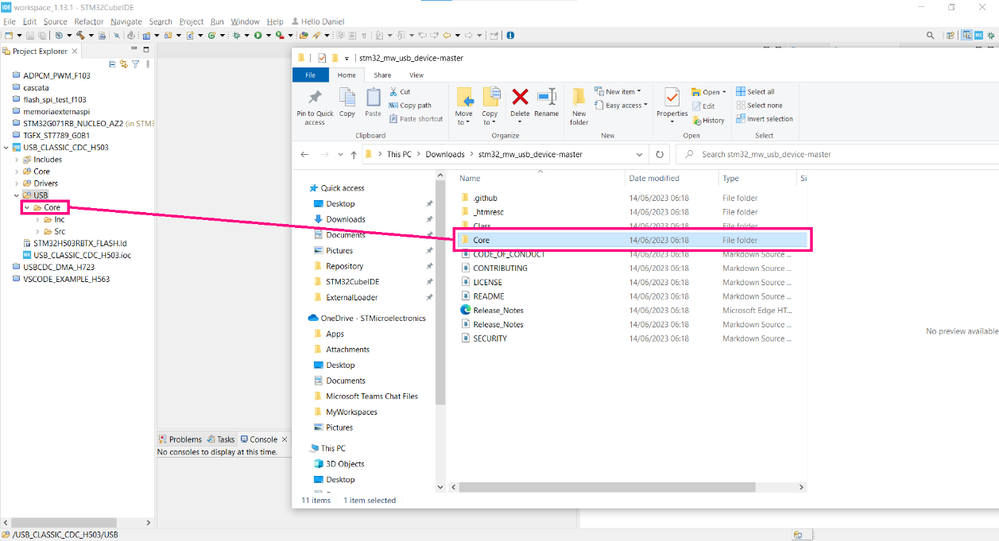Click the Explorer file list horizontal scrollbar
999x541 pixels.
(607, 487)
